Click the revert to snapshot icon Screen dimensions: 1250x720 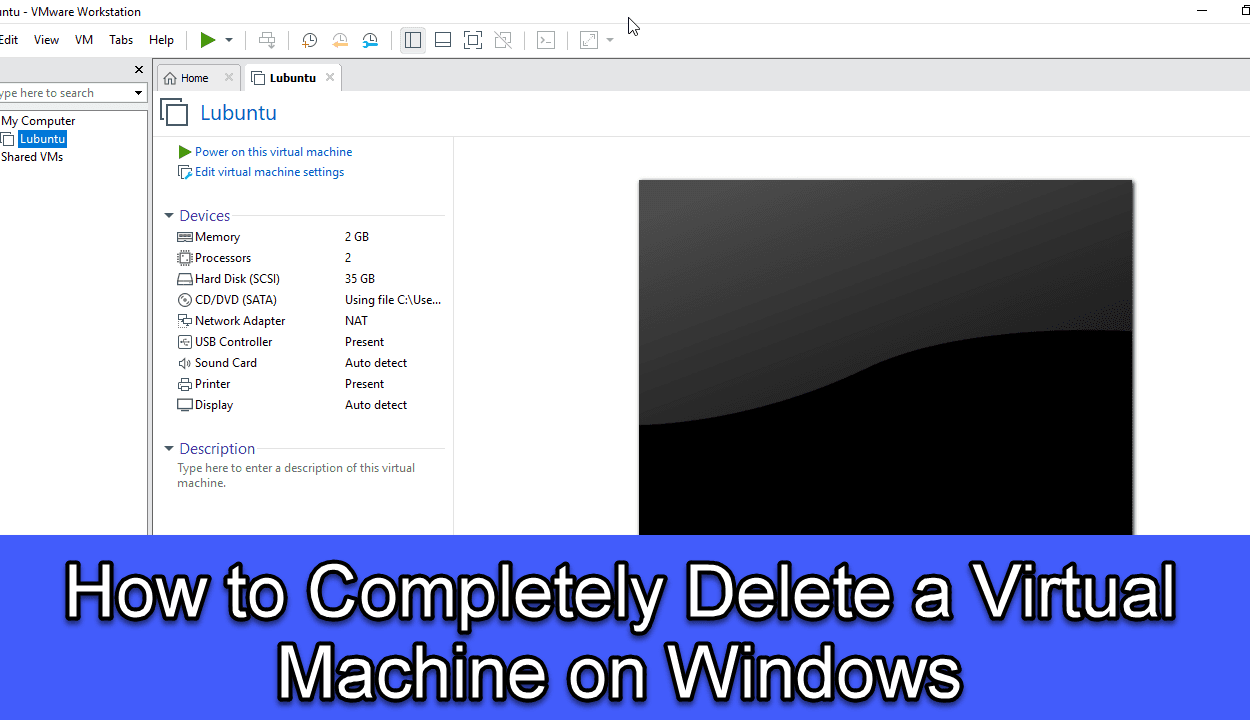(340, 40)
